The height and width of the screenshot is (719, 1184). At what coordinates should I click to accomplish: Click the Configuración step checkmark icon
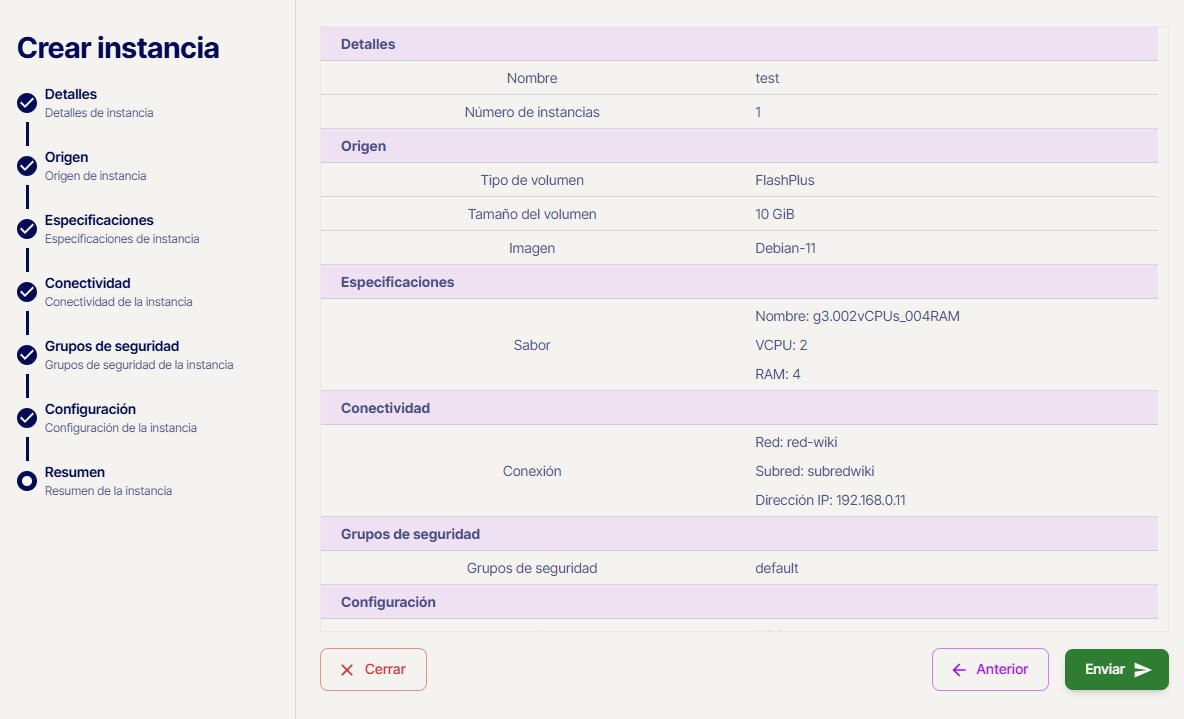tap(27, 418)
